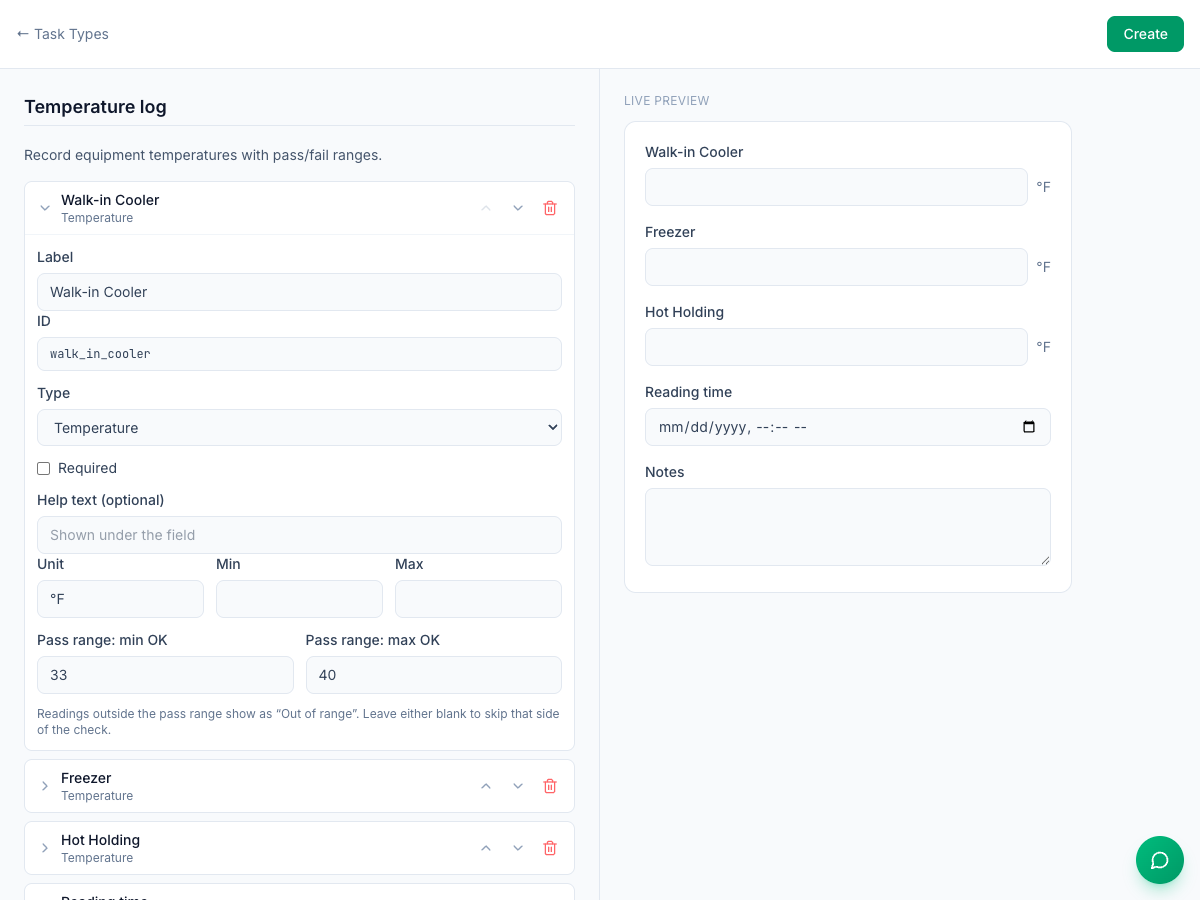
Task: Open the Type dropdown showing Temperature
Action: pyautogui.click(x=299, y=427)
